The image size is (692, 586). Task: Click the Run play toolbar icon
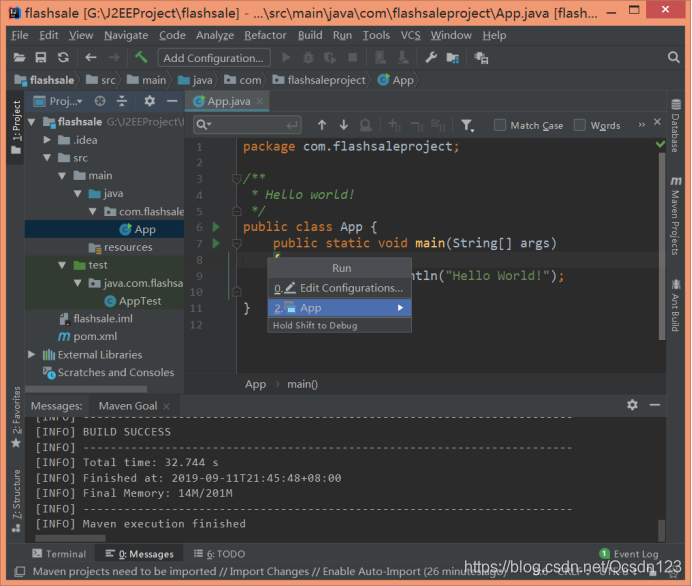[286, 57]
